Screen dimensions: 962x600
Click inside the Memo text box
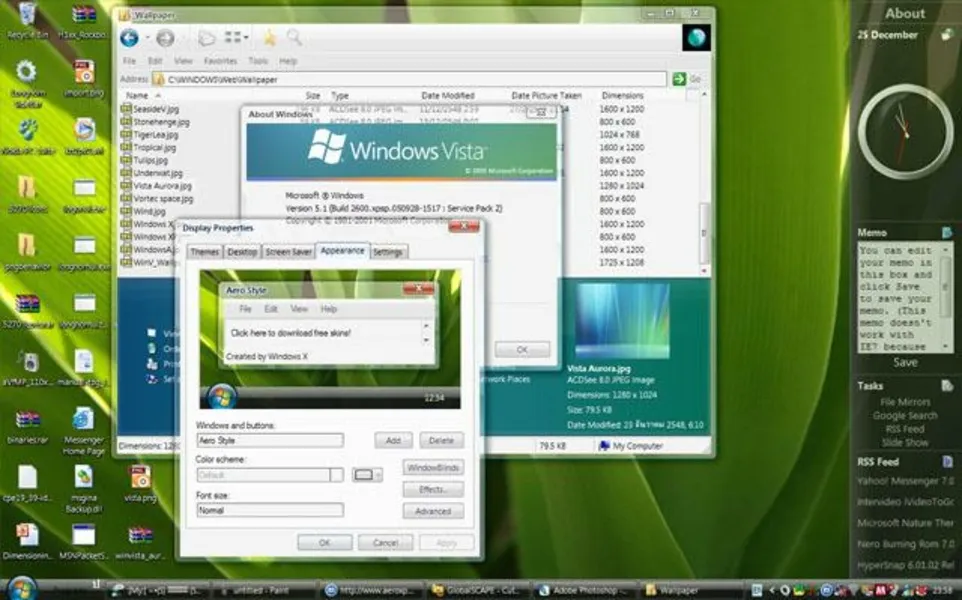(901, 298)
